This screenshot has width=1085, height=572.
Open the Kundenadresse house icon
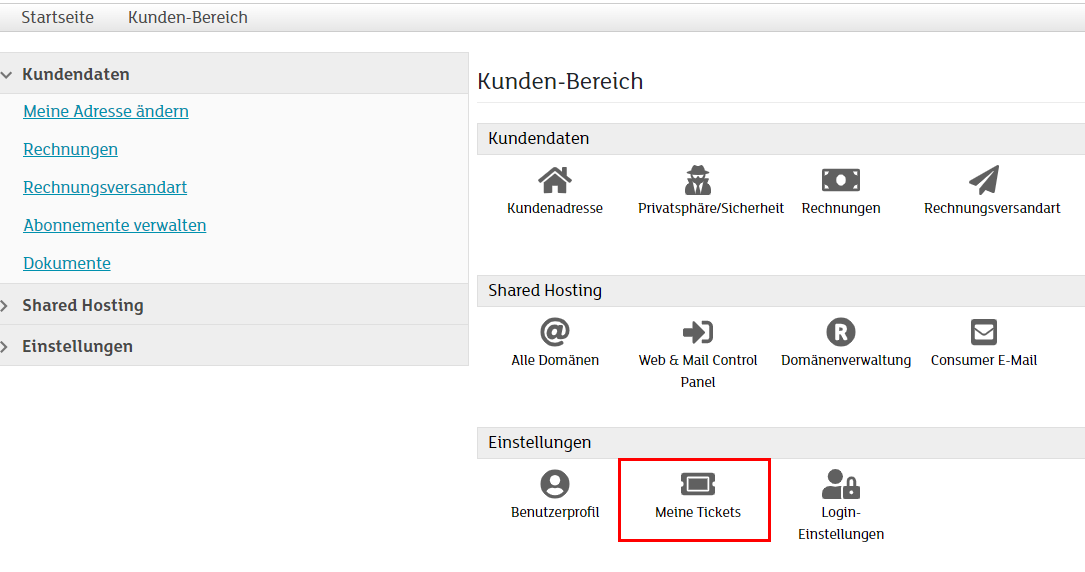tap(554, 180)
